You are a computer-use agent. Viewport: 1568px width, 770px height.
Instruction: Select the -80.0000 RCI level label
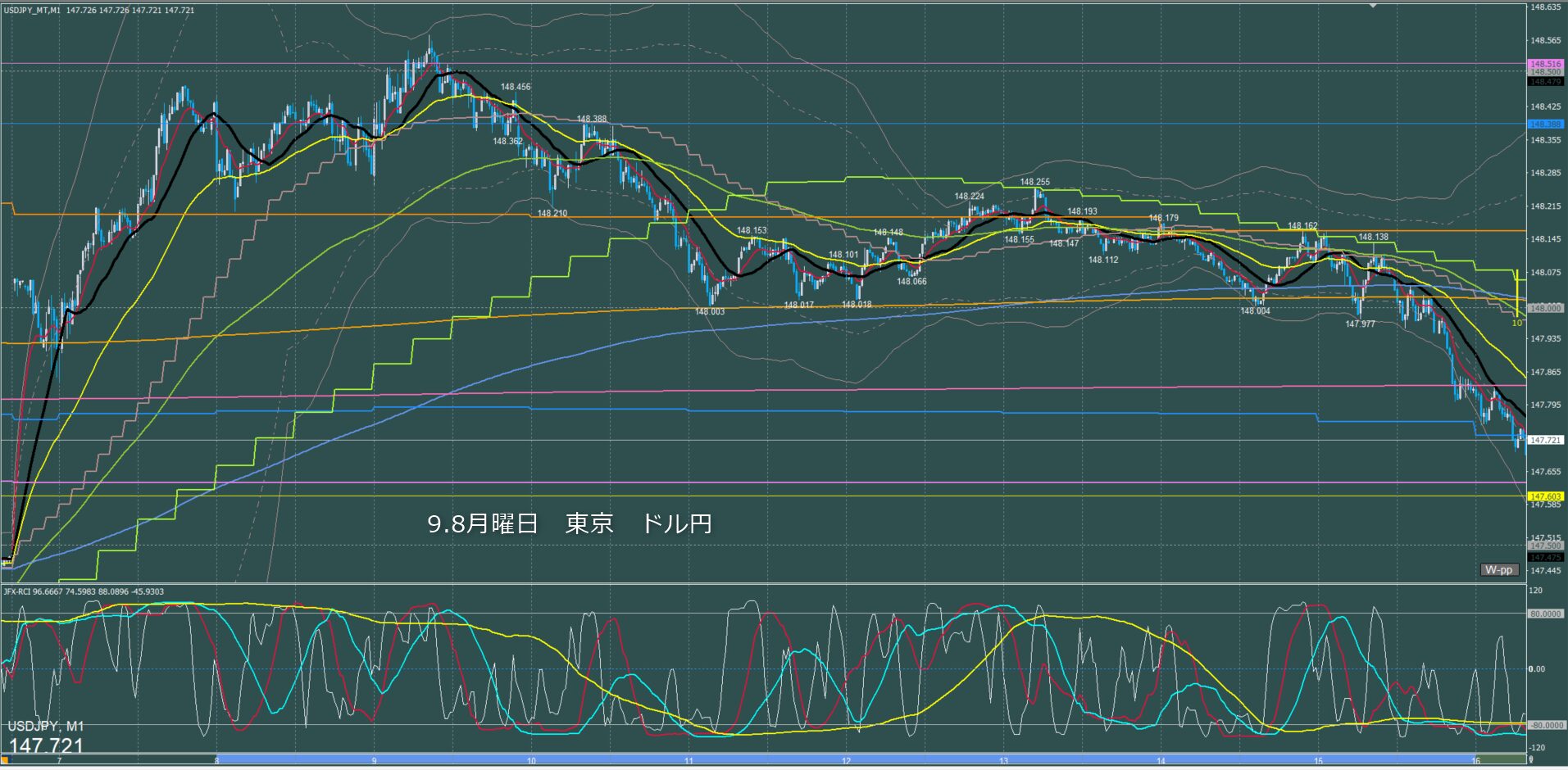point(1545,725)
